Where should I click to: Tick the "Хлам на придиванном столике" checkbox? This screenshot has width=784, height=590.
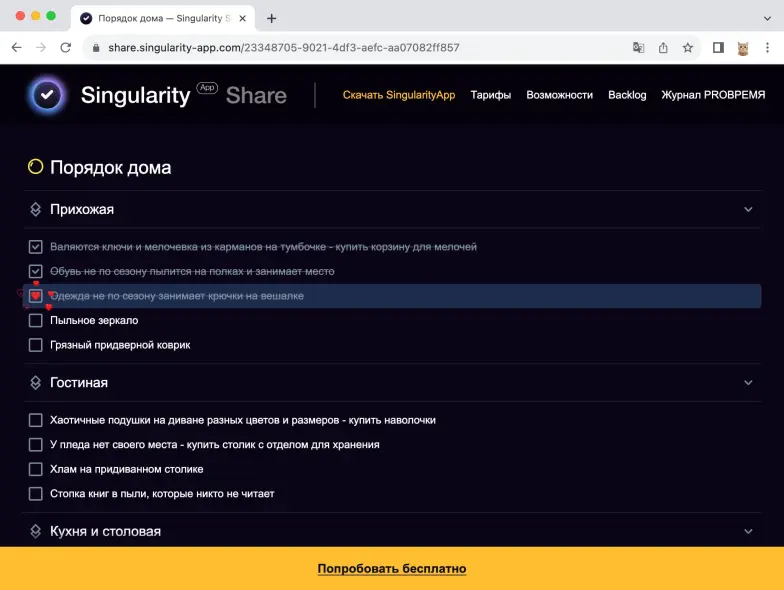click(36, 469)
